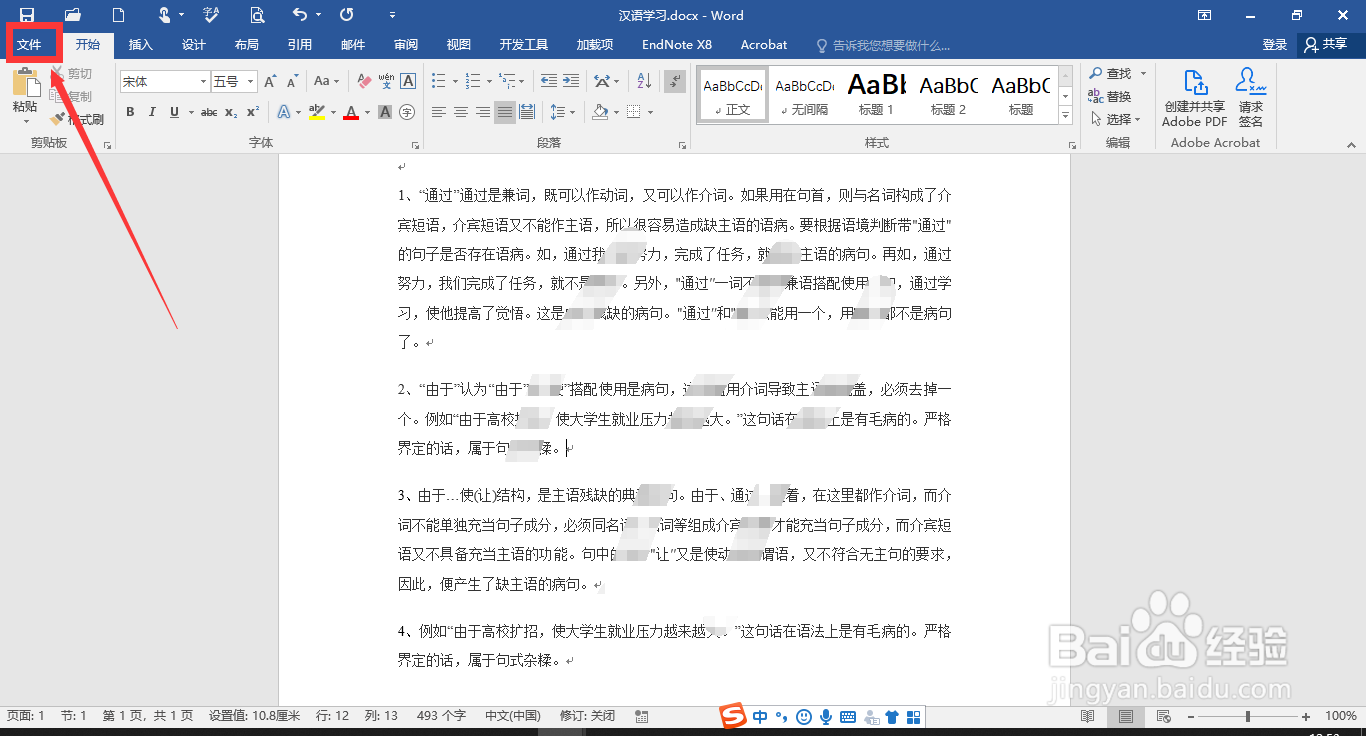Apply the 无间隔 style
This screenshot has width=1366, height=736.
(804, 95)
